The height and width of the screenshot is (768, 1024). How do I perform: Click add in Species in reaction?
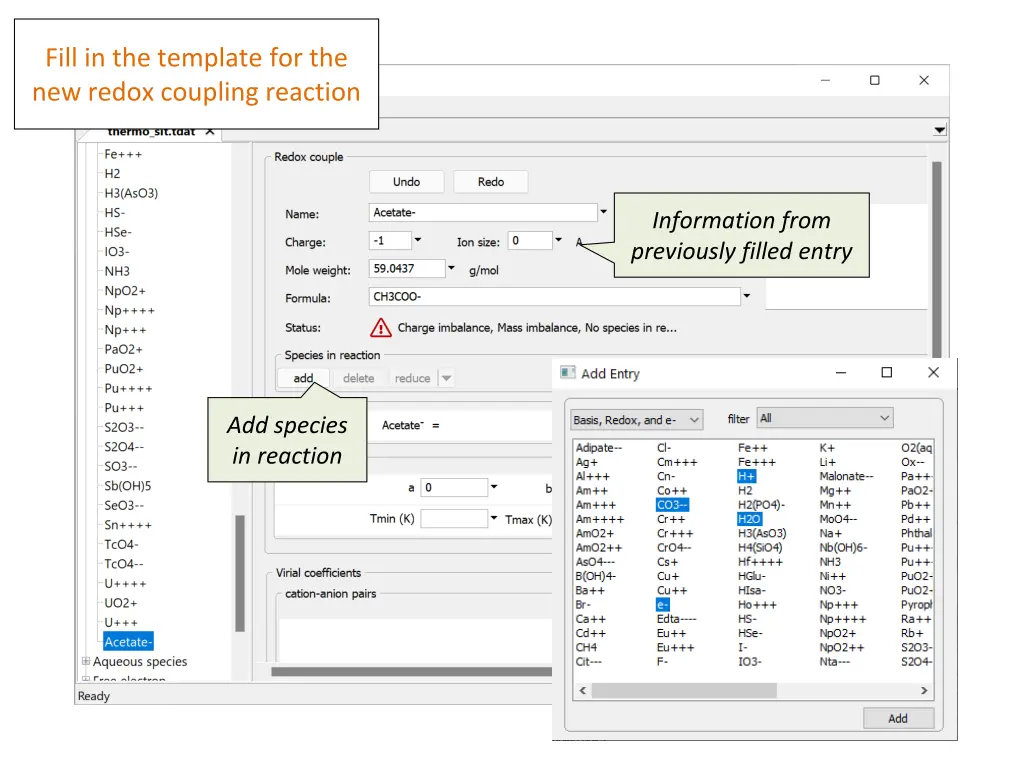click(x=303, y=378)
